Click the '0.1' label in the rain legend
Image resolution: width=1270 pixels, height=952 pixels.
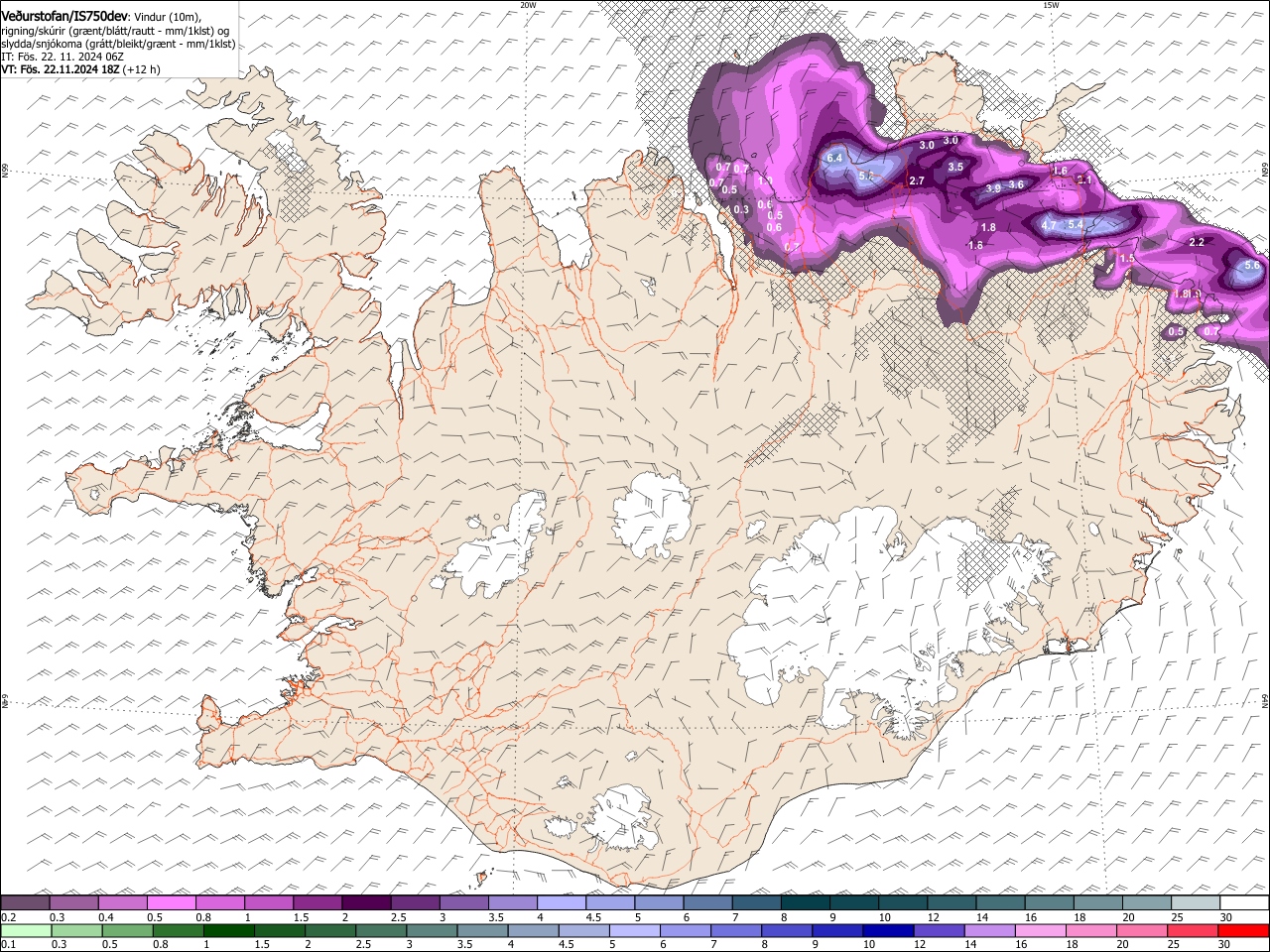point(7,944)
